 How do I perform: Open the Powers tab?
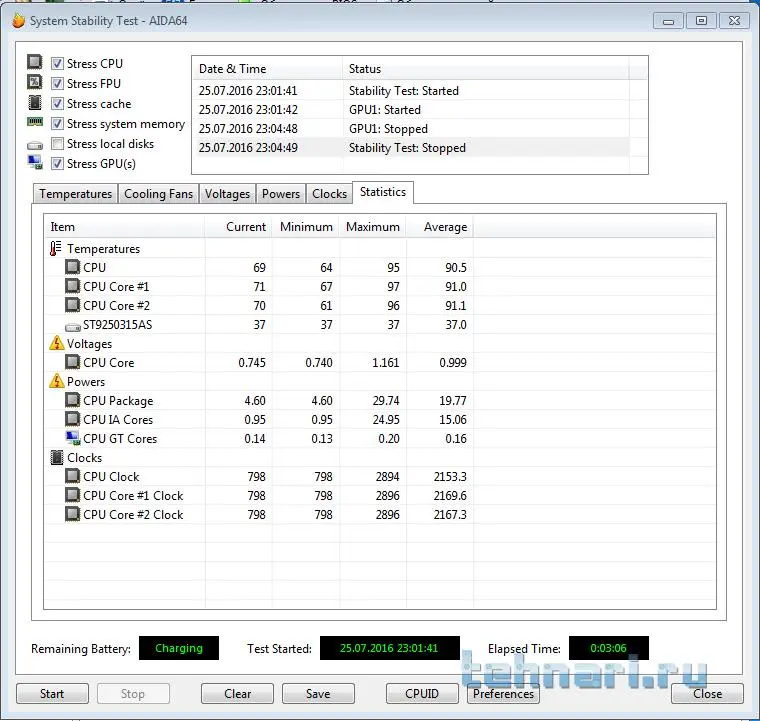click(281, 194)
